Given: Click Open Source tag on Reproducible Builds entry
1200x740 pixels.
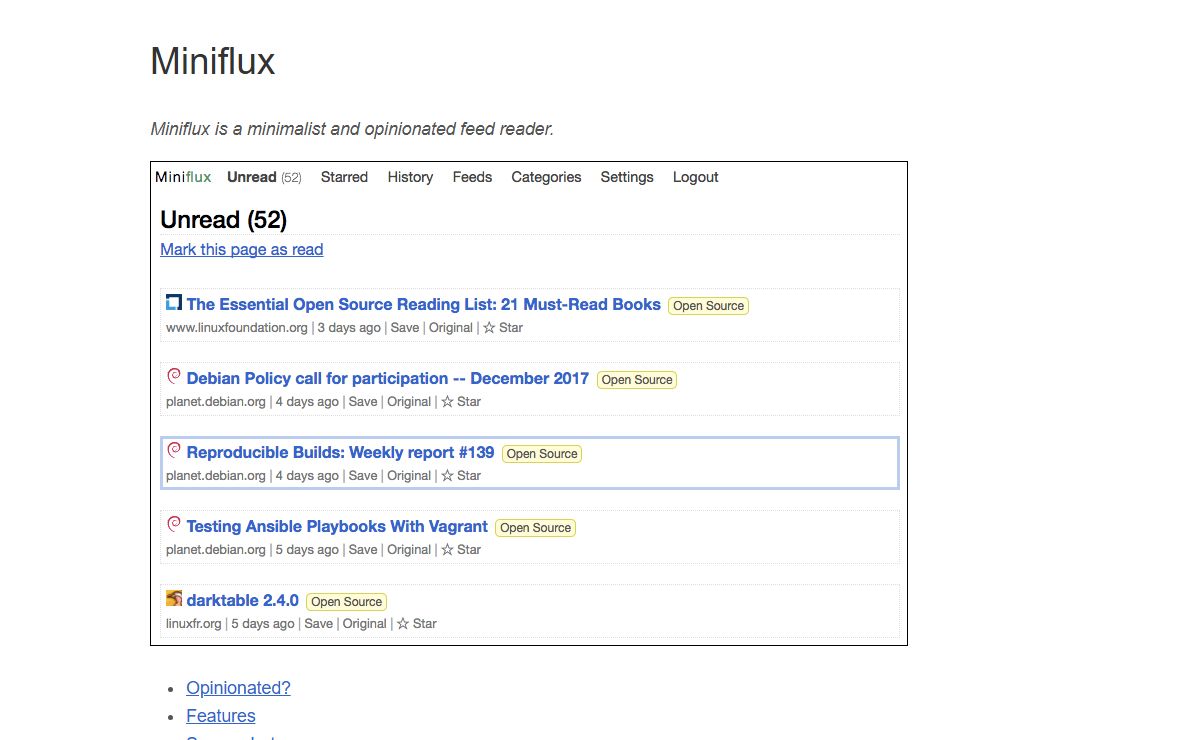Looking at the screenshot, I should point(542,454).
